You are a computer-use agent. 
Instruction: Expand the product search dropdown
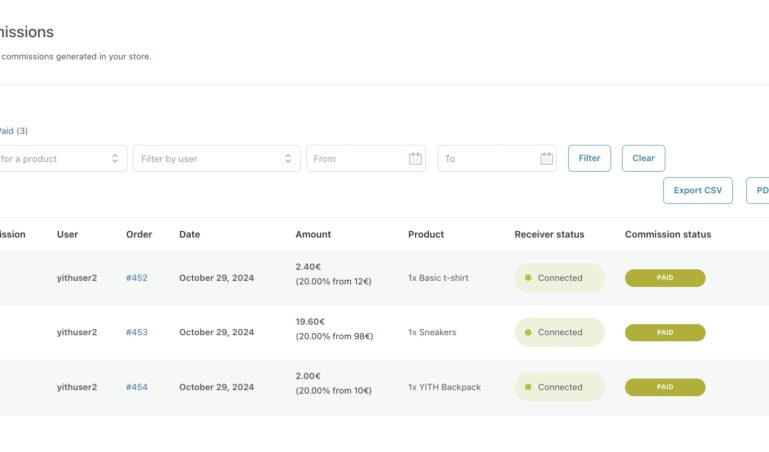62,159
